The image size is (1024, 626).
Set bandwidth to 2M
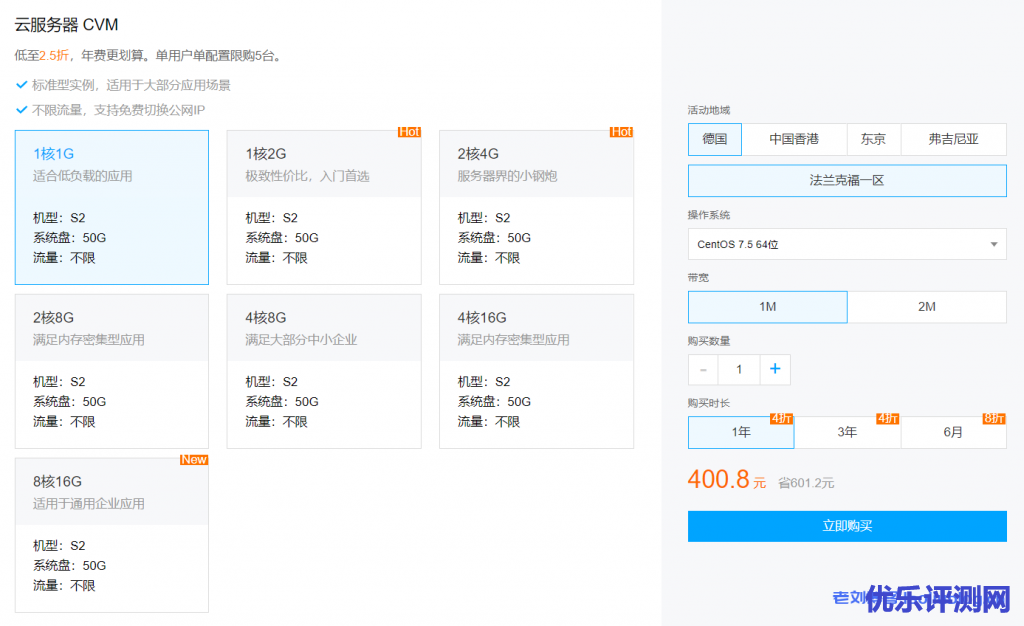point(927,307)
